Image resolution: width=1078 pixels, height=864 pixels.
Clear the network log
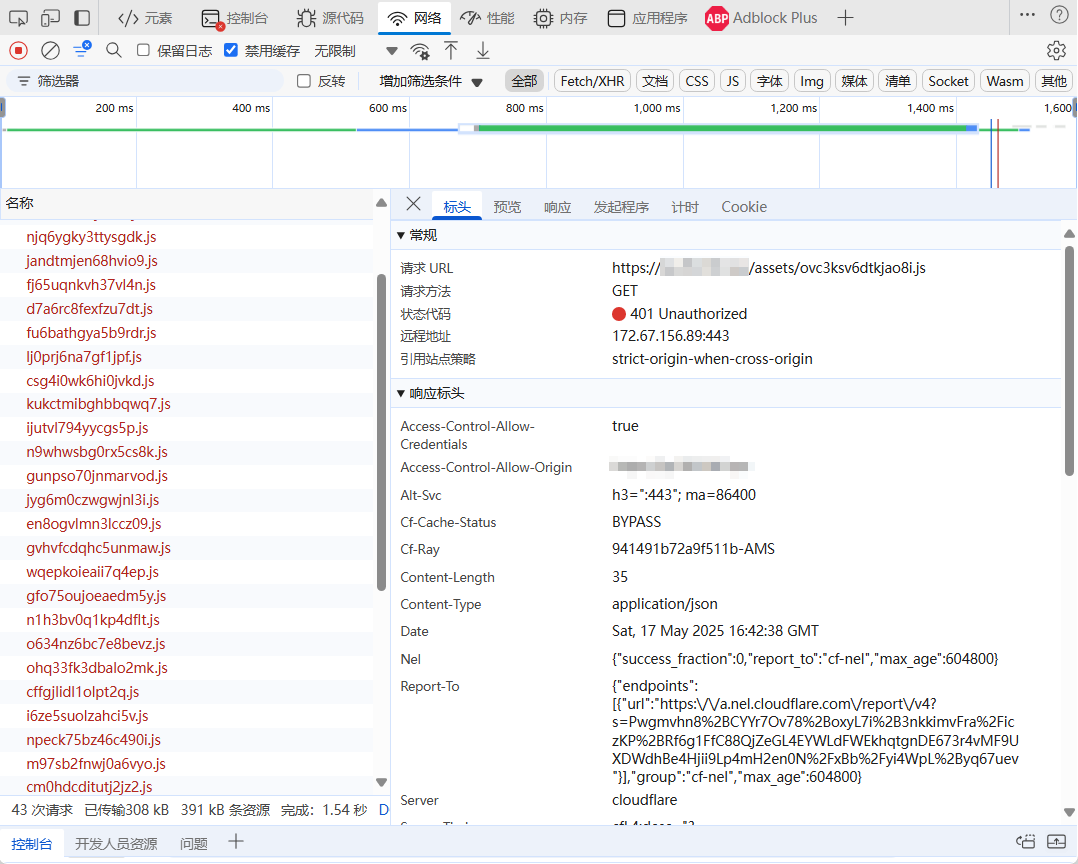[50, 51]
